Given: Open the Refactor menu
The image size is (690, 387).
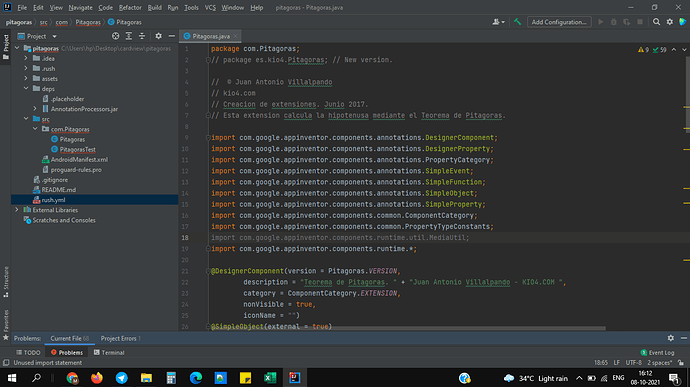Looking at the screenshot, I should (130, 7).
